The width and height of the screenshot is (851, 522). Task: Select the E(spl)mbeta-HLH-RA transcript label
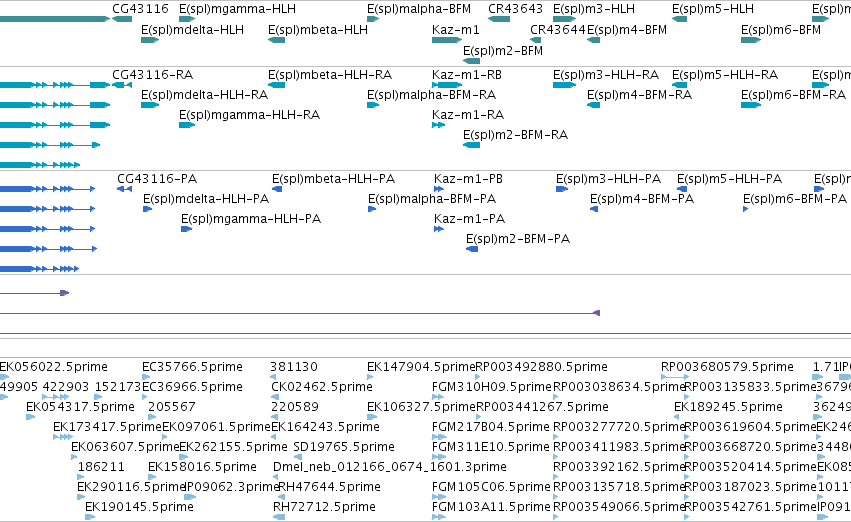(x=330, y=75)
